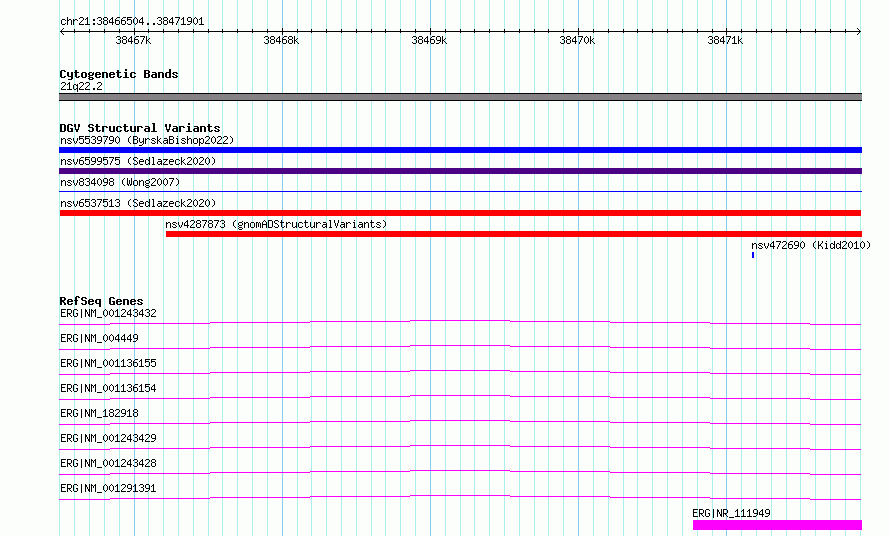Click the gray 21q22.2 cytogenetic band bar

pos(460,97)
